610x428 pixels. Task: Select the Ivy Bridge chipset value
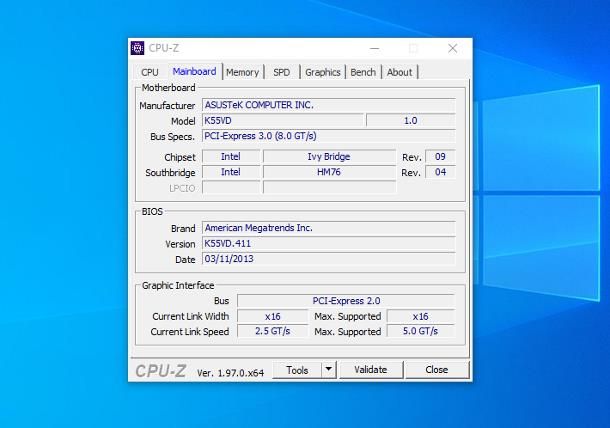(329, 156)
